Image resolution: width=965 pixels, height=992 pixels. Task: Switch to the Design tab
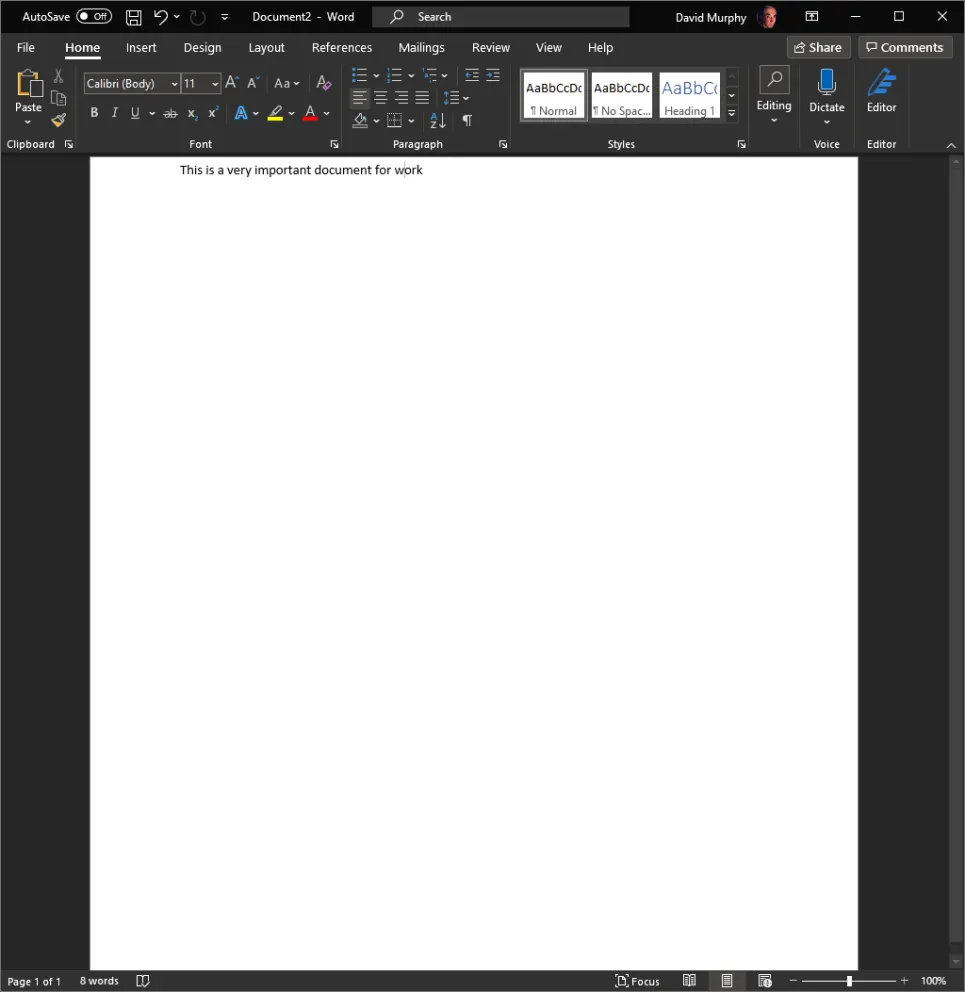tap(202, 47)
